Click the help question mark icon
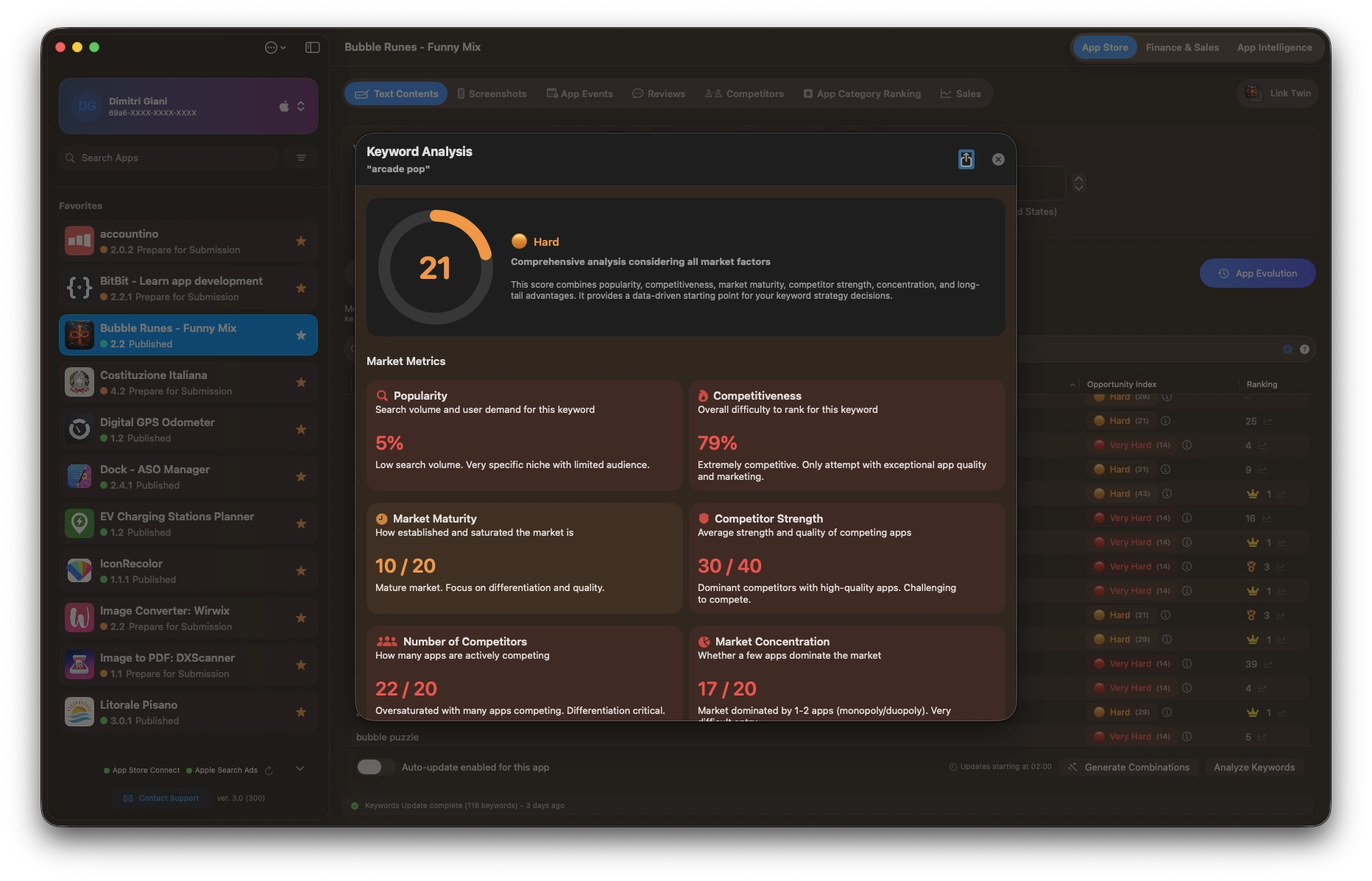Screen dimensions: 1372x881 pos(1304,350)
